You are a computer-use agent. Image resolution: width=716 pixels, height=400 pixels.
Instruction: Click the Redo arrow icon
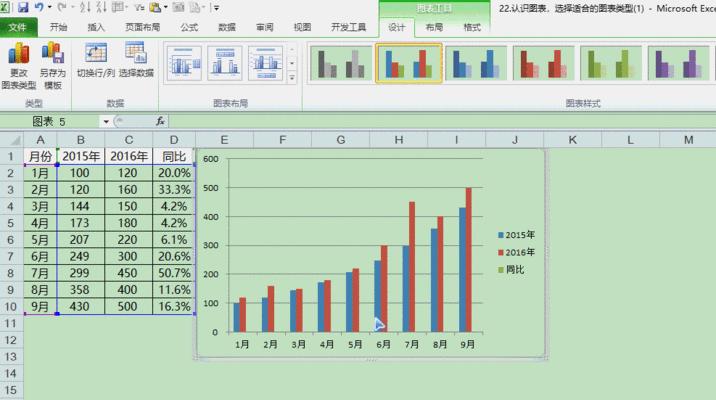(x=62, y=7)
